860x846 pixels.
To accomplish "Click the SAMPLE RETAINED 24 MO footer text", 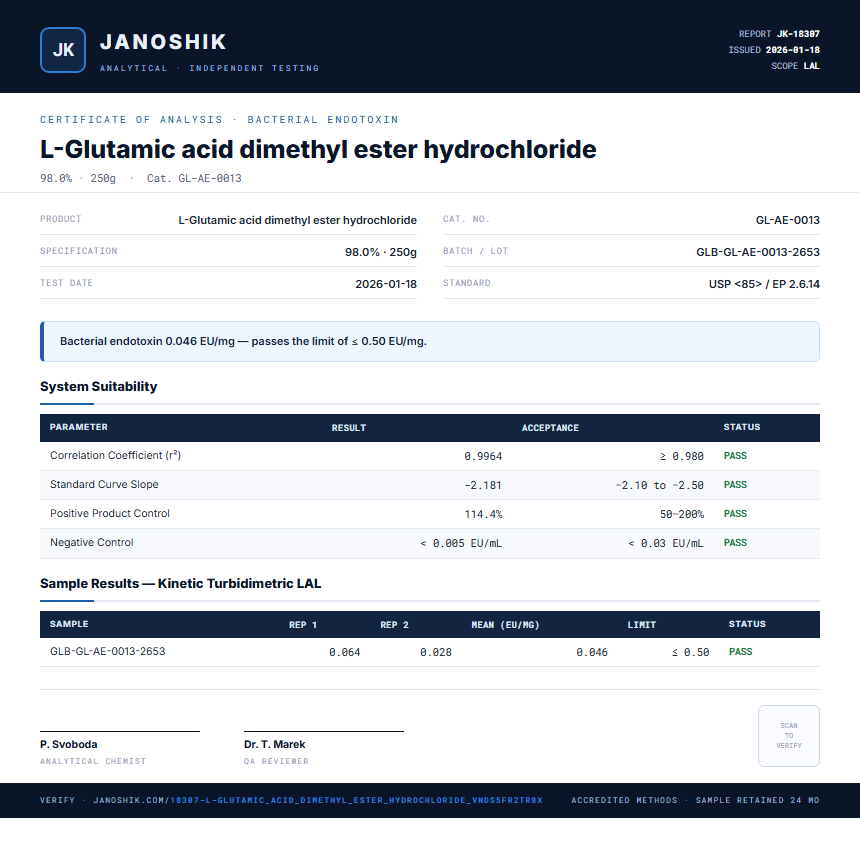I will click(x=757, y=800).
